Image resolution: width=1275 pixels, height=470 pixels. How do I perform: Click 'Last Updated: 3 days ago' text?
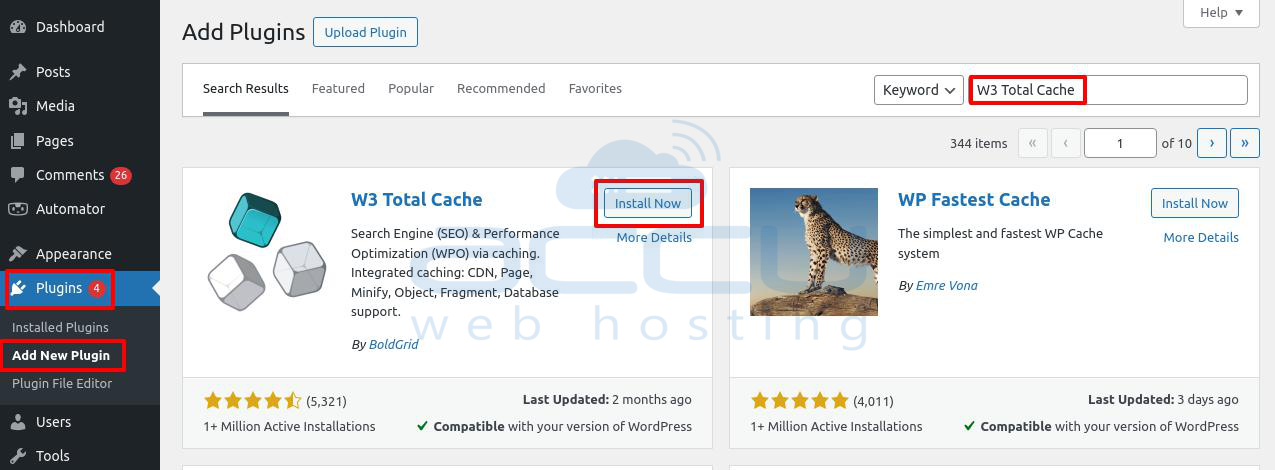click(x=1163, y=399)
